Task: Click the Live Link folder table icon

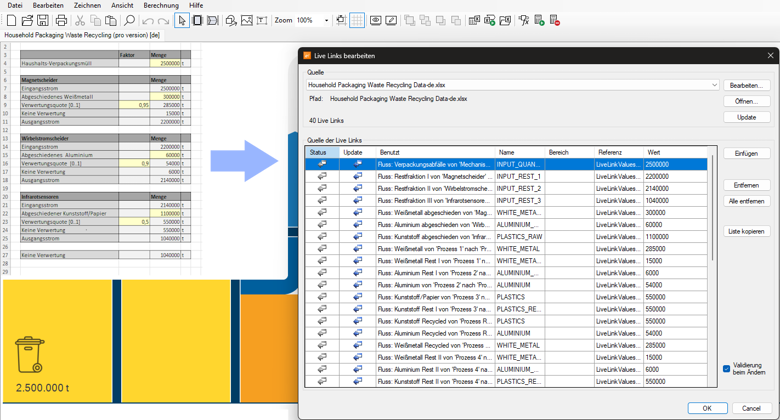Action: (x=505, y=20)
